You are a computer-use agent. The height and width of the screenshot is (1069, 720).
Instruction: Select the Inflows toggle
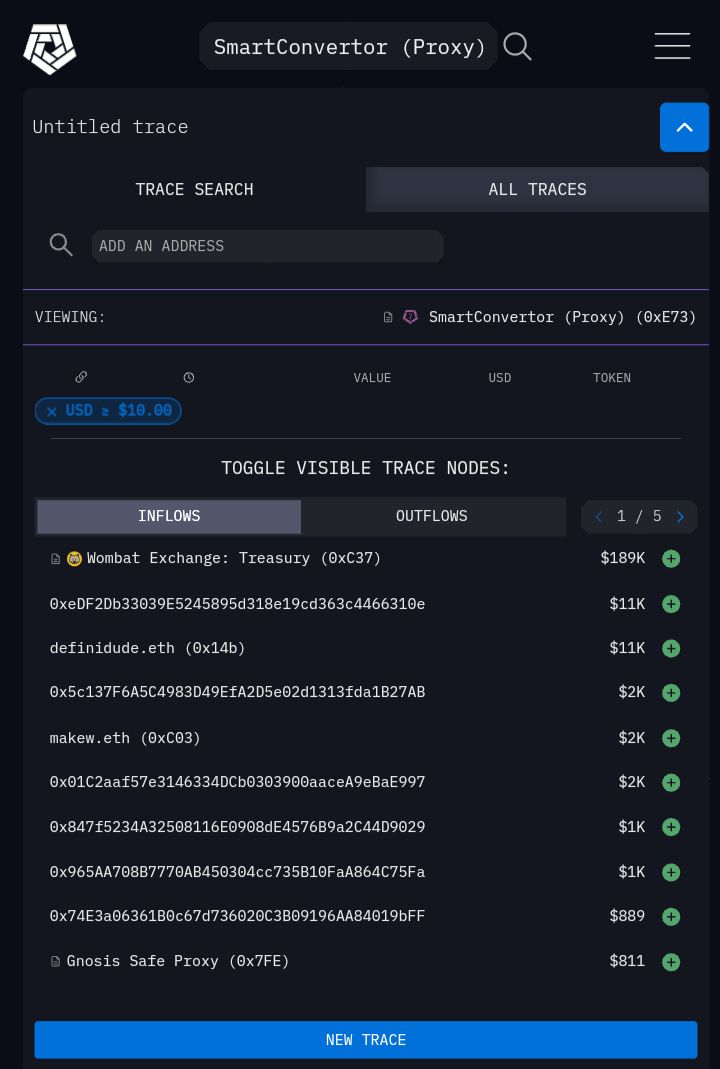[169, 516]
